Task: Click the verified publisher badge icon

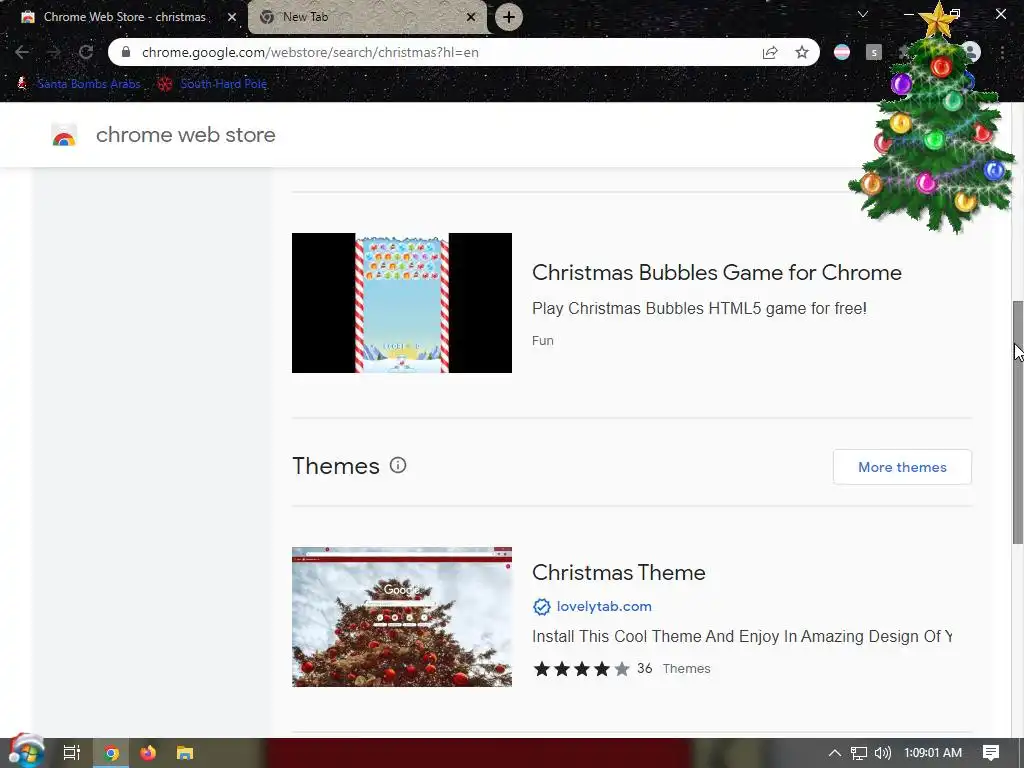Action: pyautogui.click(x=541, y=607)
